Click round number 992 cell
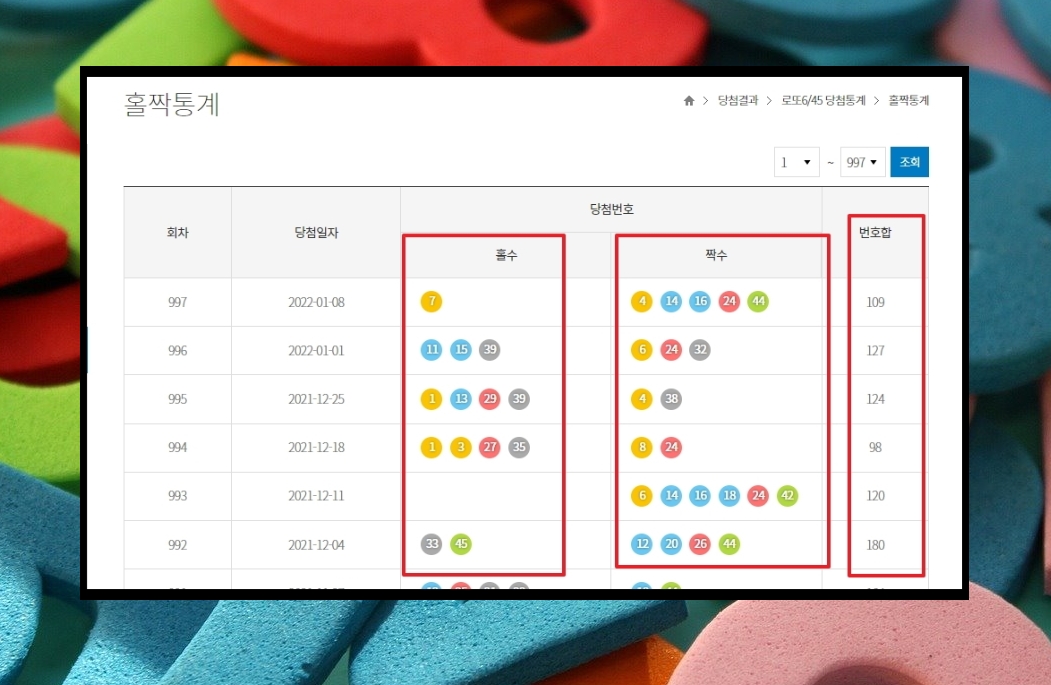The image size is (1051, 685). [x=178, y=545]
